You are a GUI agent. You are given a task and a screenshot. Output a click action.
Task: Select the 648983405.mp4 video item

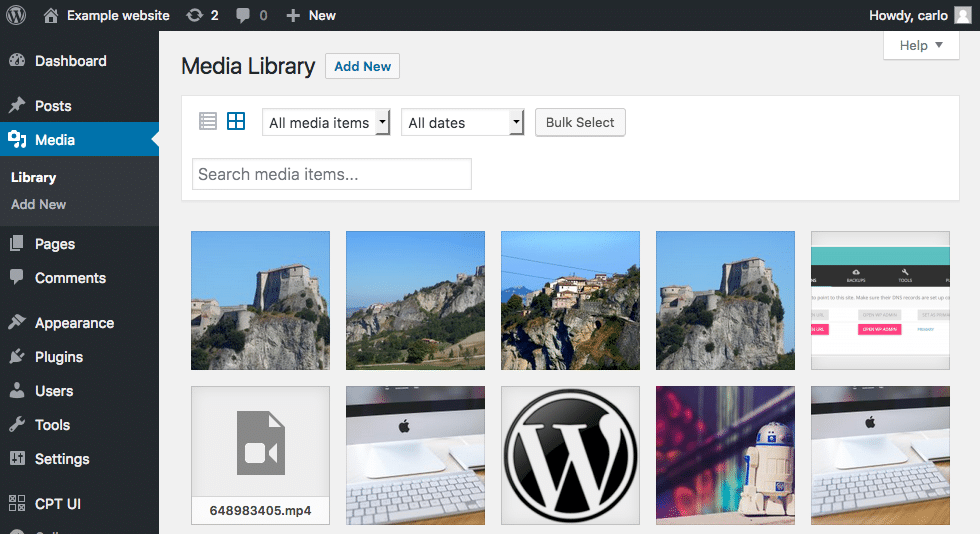(x=261, y=455)
